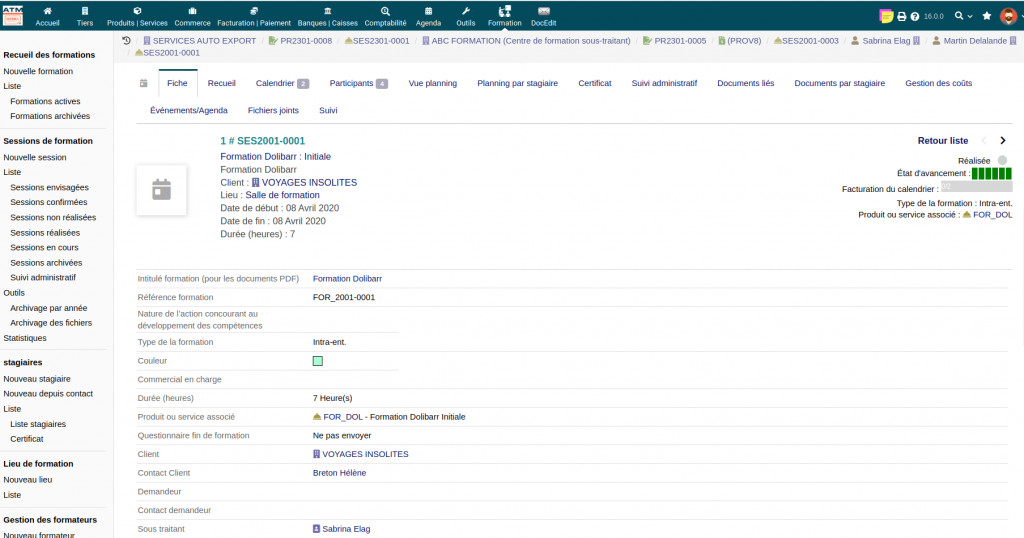Click the green Couleur swatch
1024x538 pixels.
coord(318,361)
